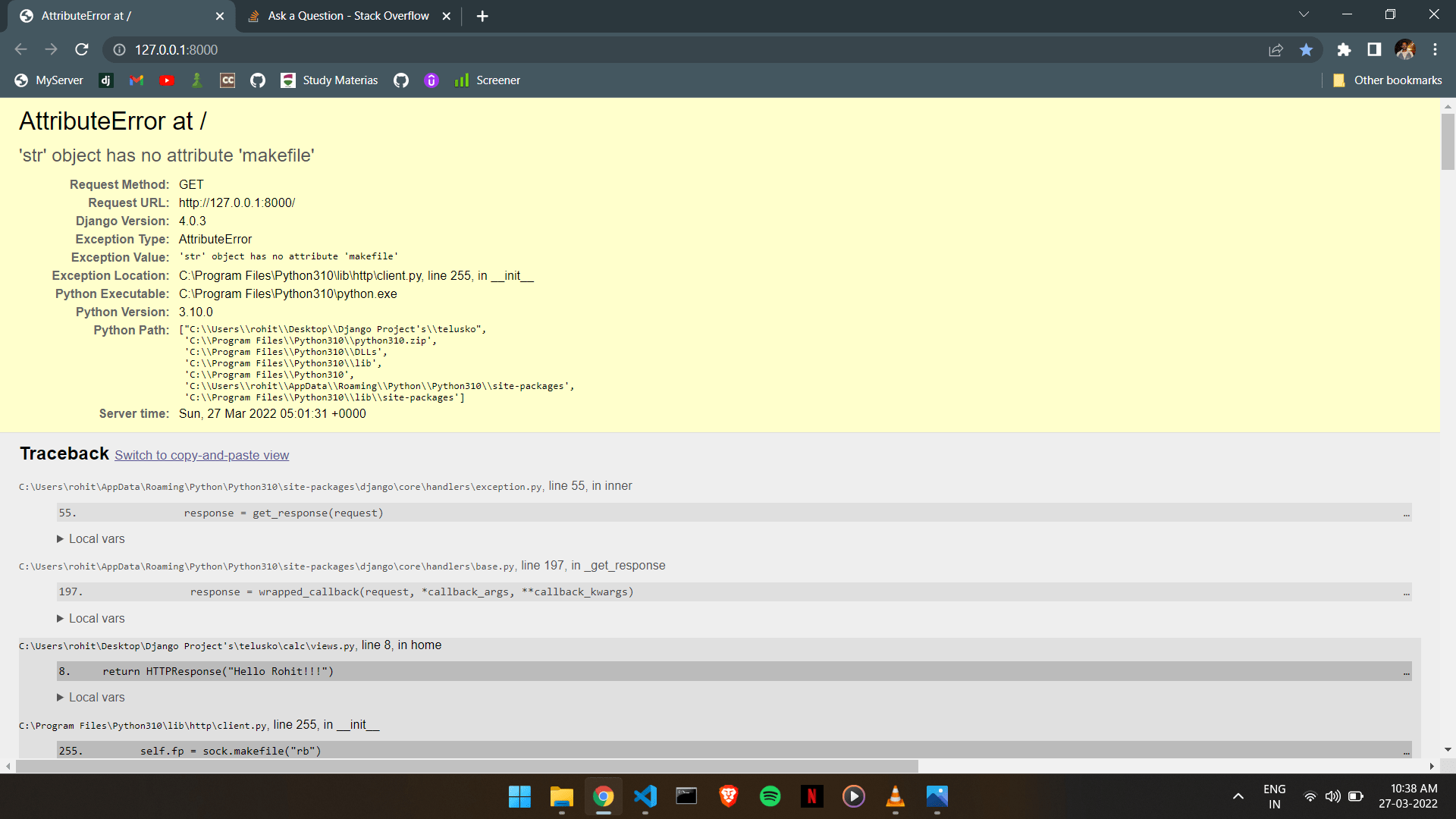Click the share page icon

coord(1276,49)
